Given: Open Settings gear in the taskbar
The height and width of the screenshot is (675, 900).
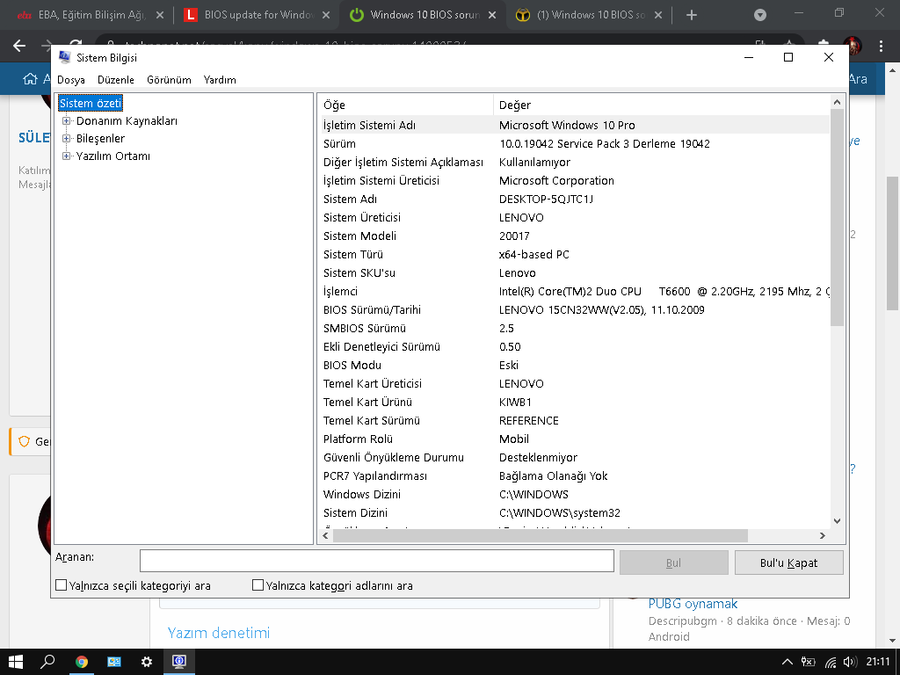Looking at the screenshot, I should coord(147,661).
